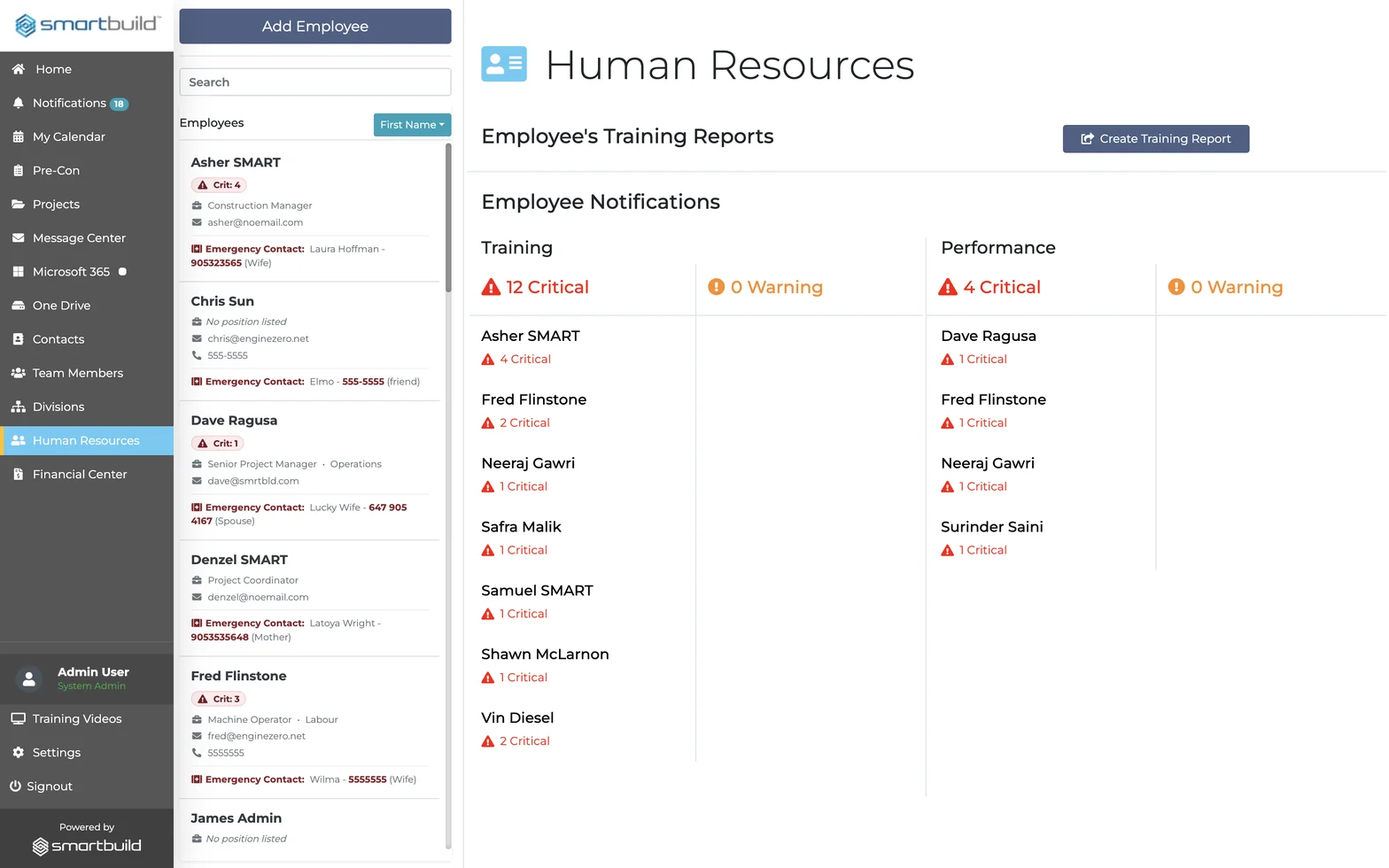This screenshot has height=868, width=1389.
Task: Click the Pre-Con clipboard icon
Action: tap(18, 170)
